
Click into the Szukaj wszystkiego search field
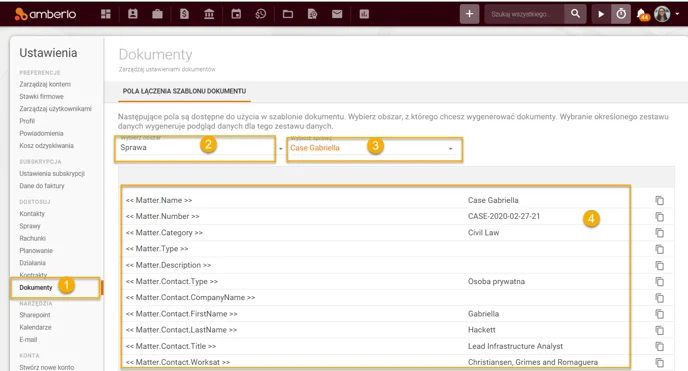pyautogui.click(x=525, y=14)
